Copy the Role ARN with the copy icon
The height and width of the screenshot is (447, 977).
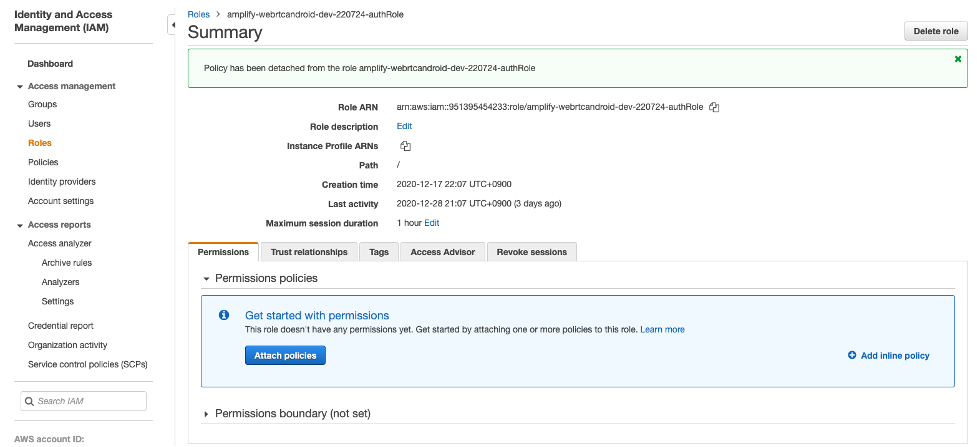(x=714, y=107)
